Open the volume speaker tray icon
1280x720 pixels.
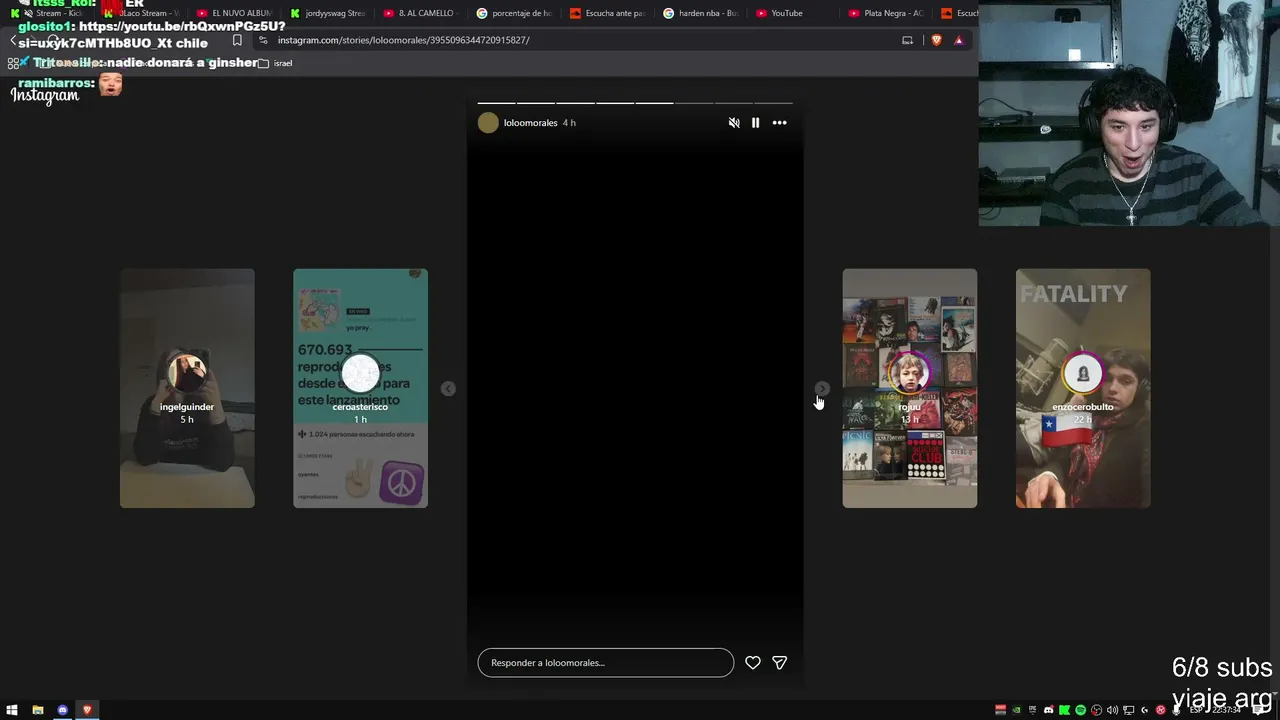(x=1113, y=710)
